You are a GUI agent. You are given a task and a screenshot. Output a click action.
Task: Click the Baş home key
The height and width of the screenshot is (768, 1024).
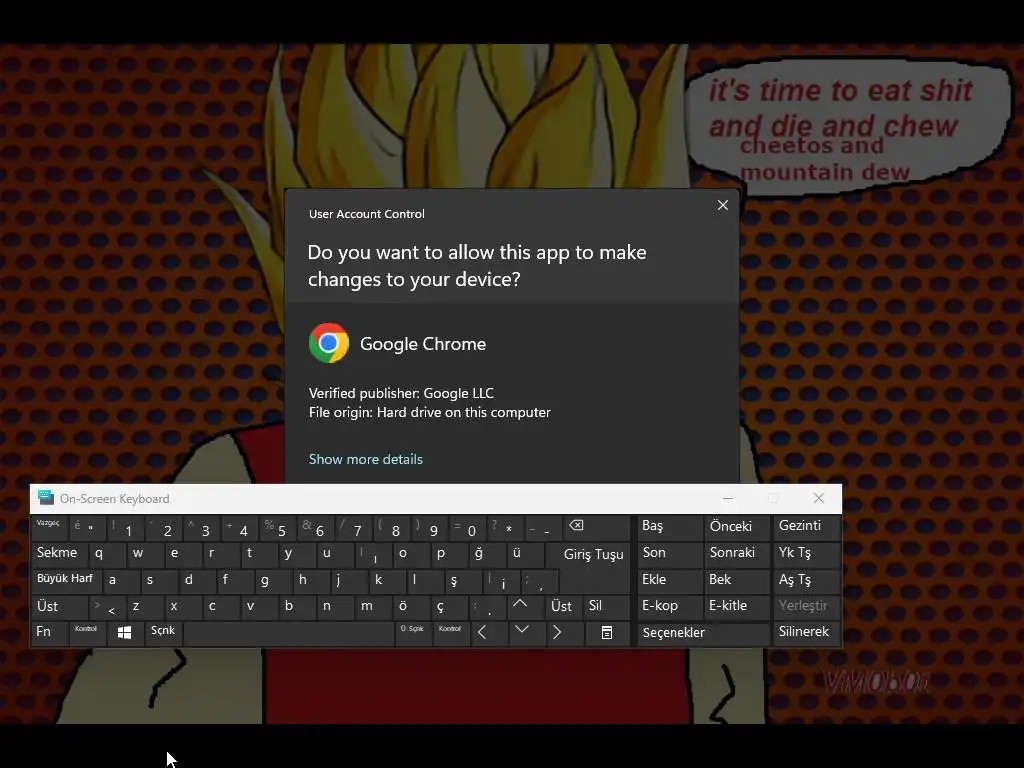669,526
